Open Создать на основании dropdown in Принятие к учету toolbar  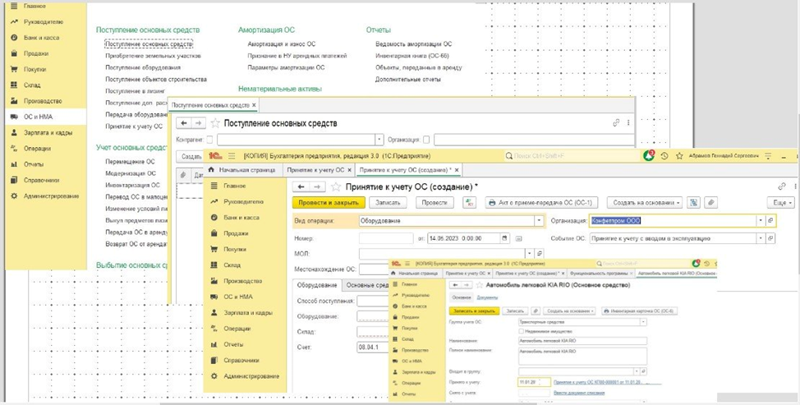645,202
